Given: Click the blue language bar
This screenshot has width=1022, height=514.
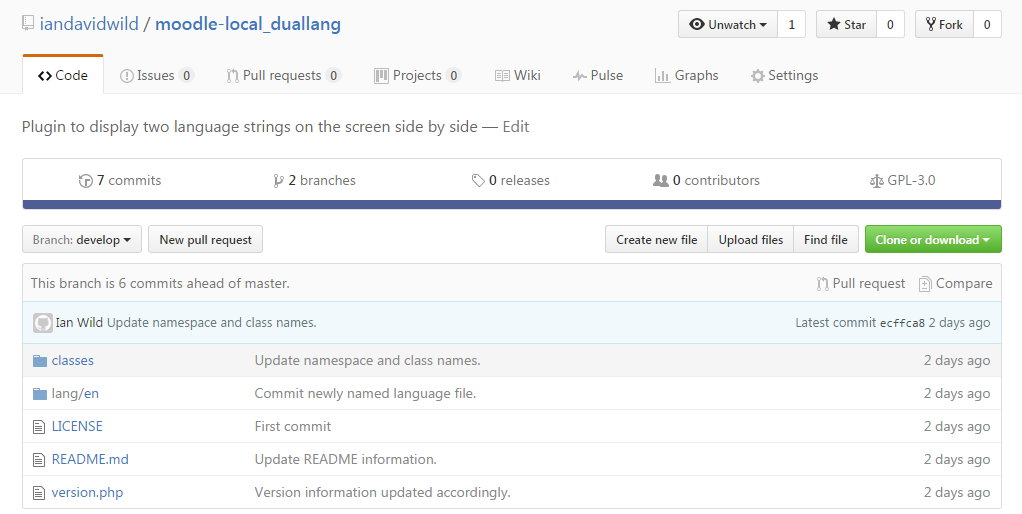Looking at the screenshot, I should click(x=512, y=205).
